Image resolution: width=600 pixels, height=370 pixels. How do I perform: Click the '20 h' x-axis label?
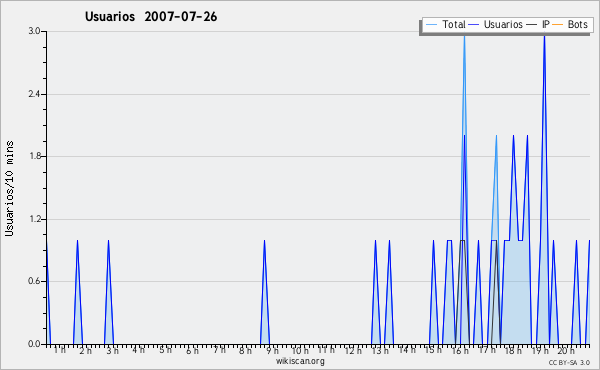pos(566,351)
